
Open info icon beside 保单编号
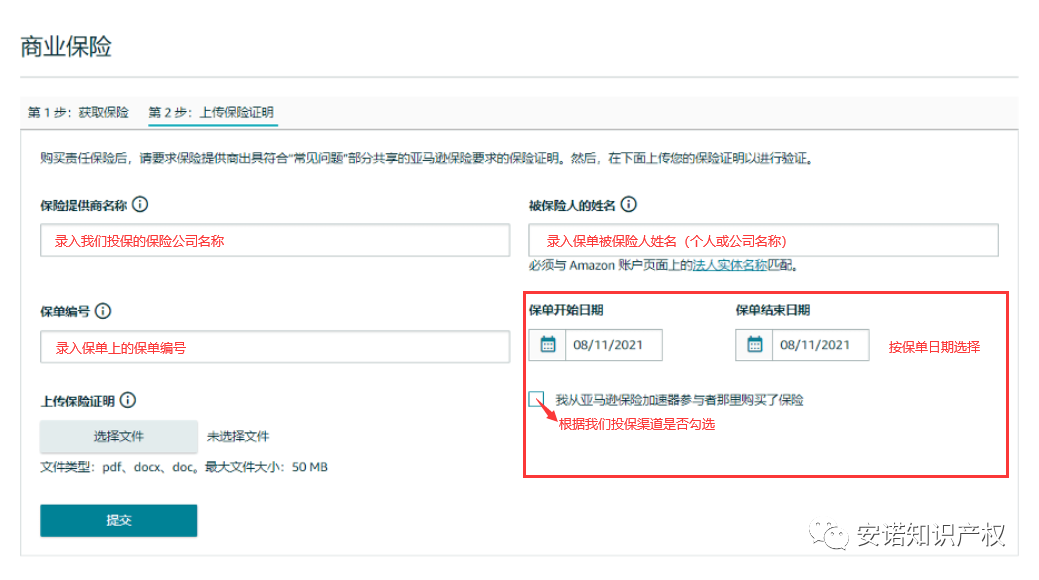[103, 311]
